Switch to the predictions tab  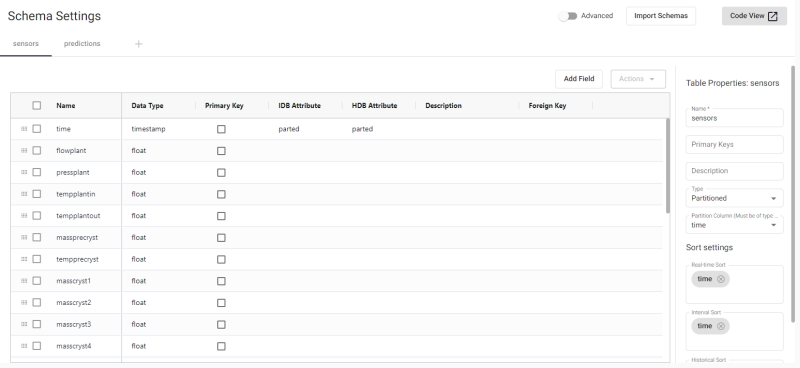pos(82,44)
